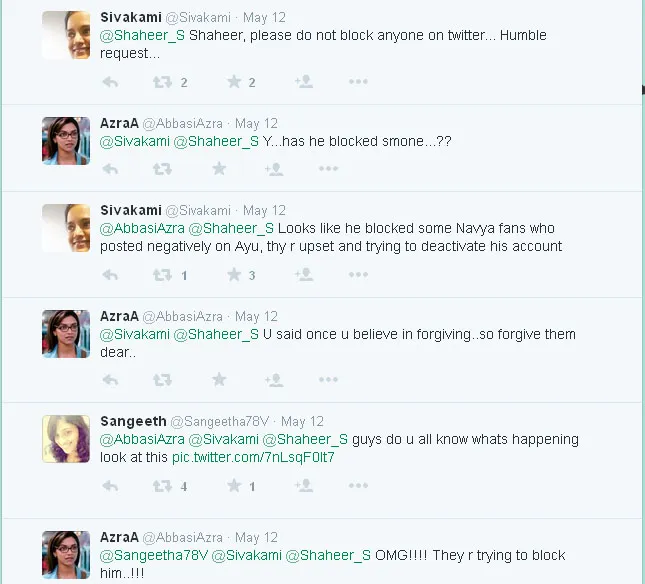
Task: Click @Sangeetha78V mention in AzraA's OMG tweet
Action: click(x=153, y=555)
